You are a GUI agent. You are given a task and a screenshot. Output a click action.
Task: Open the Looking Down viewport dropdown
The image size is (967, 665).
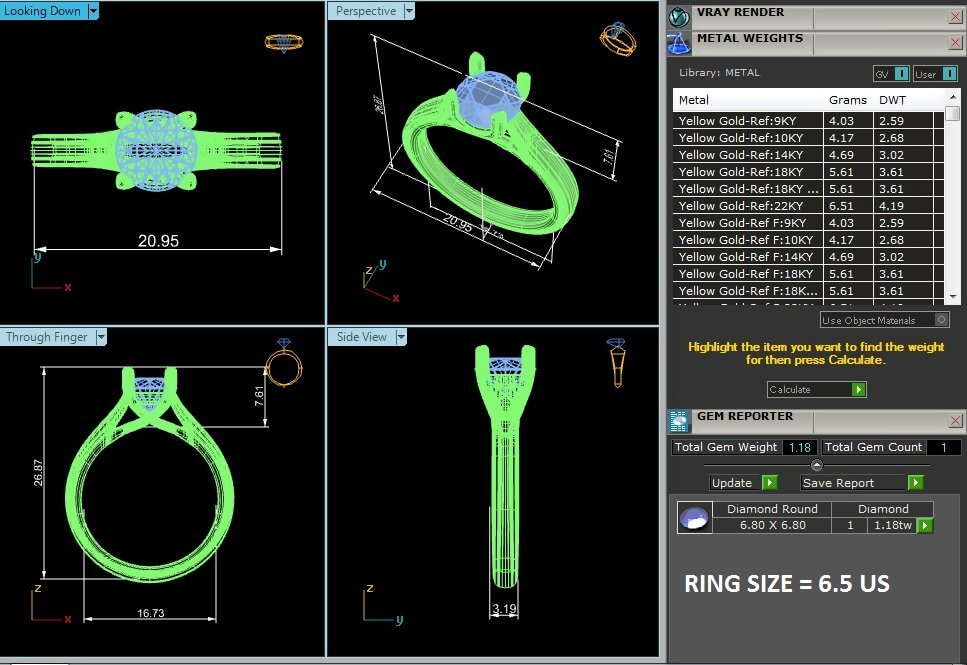pos(93,11)
